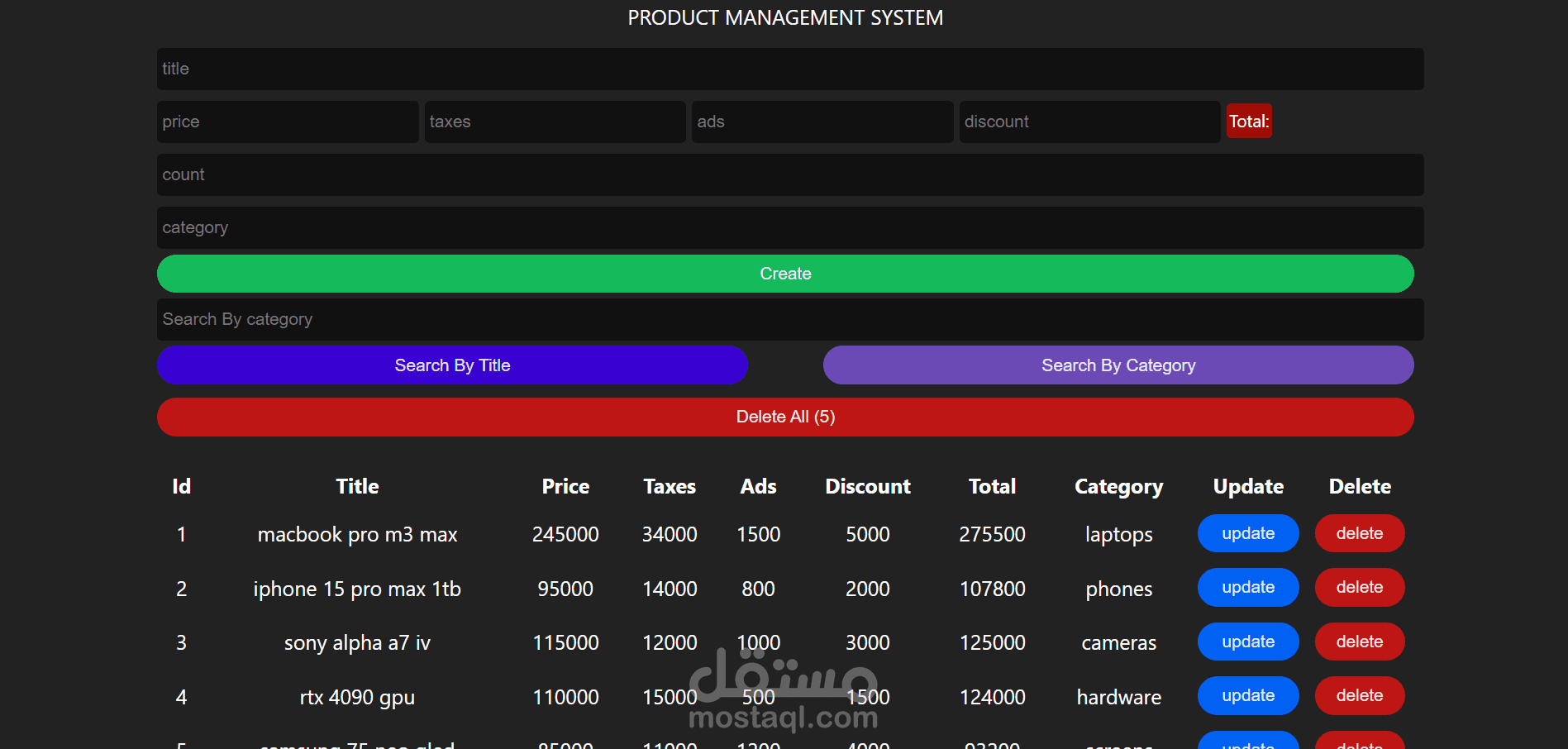Screen dimensions: 1568x749
Task: Click the price value '115000'
Action: click(x=565, y=642)
